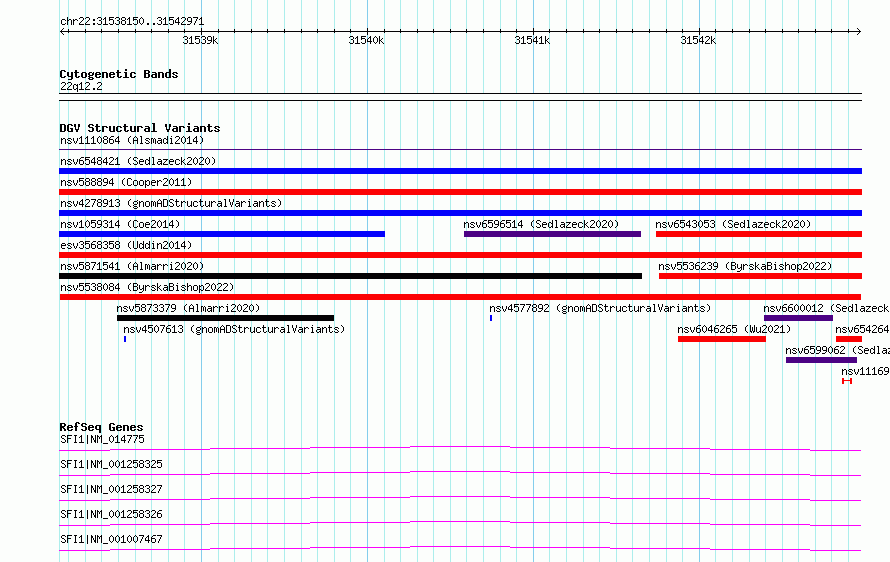The height and width of the screenshot is (562, 890).
Task: Click the small blue marker under nsv4507613
Action: coord(125,339)
